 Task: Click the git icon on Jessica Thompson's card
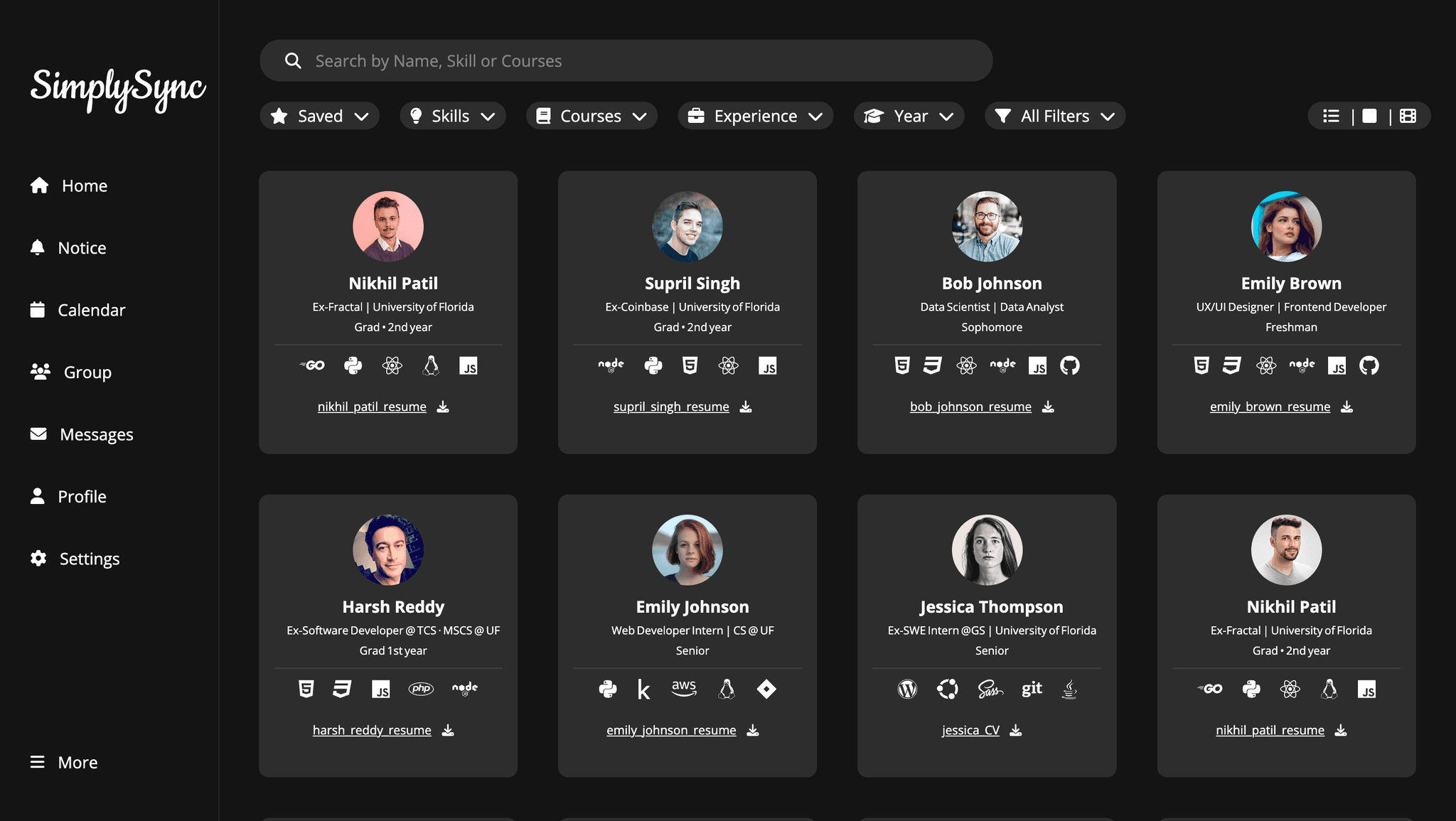click(x=1032, y=689)
